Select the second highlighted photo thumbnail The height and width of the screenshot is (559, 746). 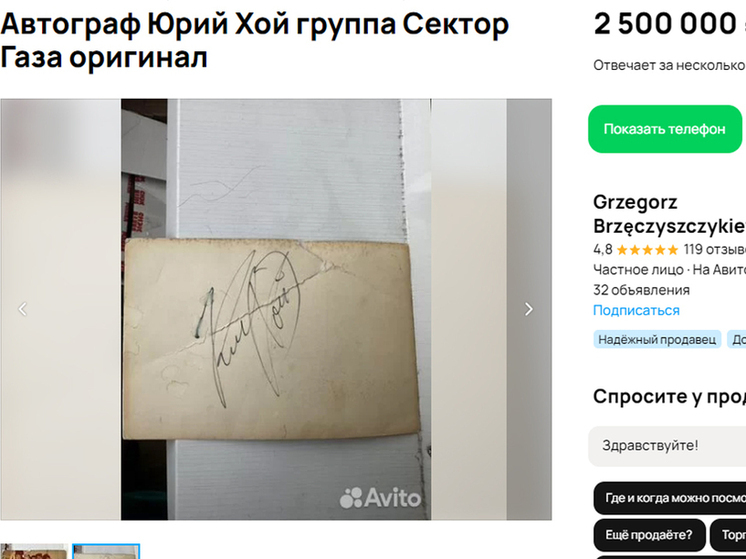(106, 551)
